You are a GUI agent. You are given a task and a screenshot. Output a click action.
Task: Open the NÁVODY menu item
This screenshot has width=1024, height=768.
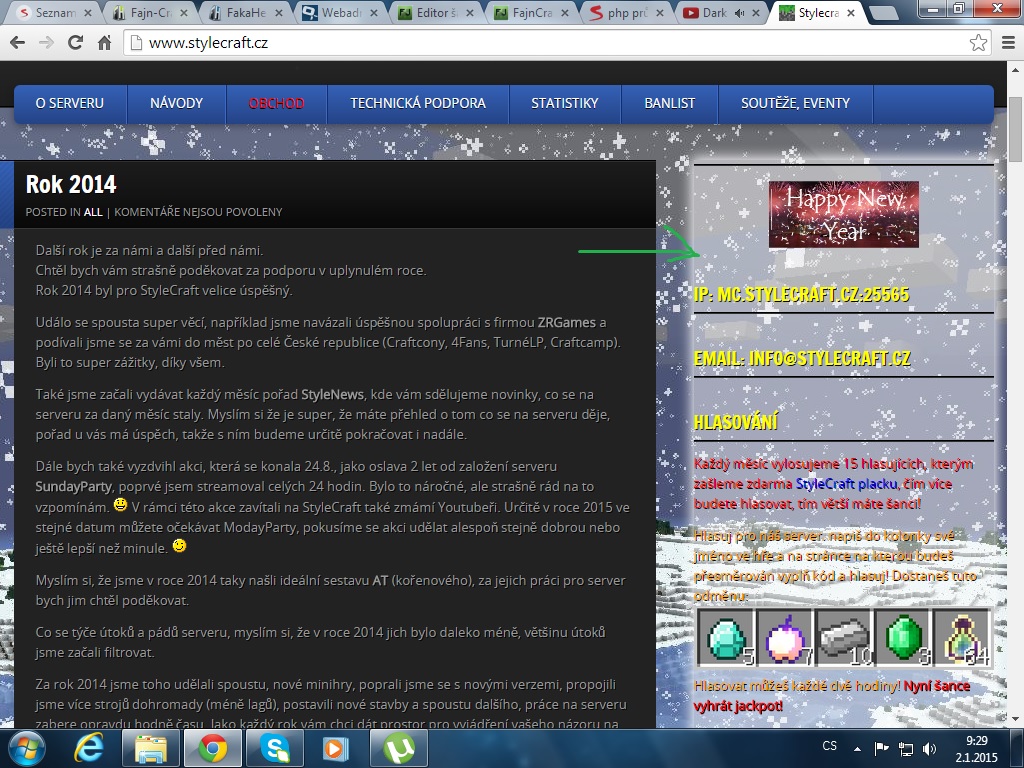(x=176, y=103)
